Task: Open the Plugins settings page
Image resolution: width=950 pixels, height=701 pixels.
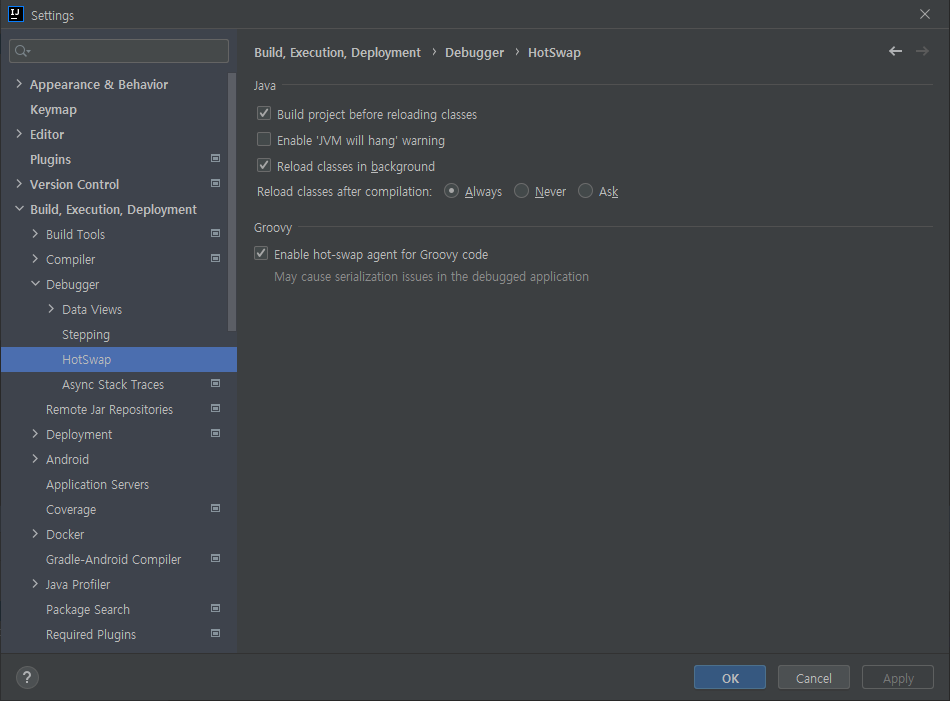Action: 50,159
